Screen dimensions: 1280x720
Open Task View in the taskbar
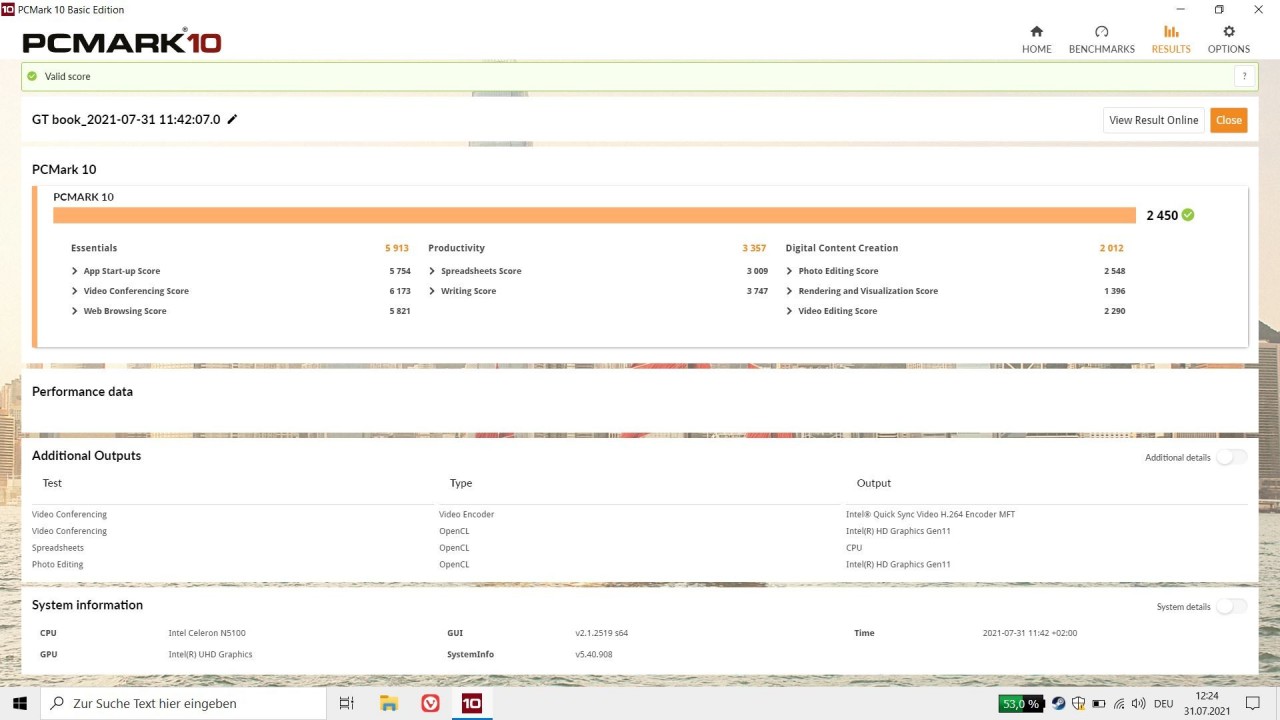click(x=347, y=703)
